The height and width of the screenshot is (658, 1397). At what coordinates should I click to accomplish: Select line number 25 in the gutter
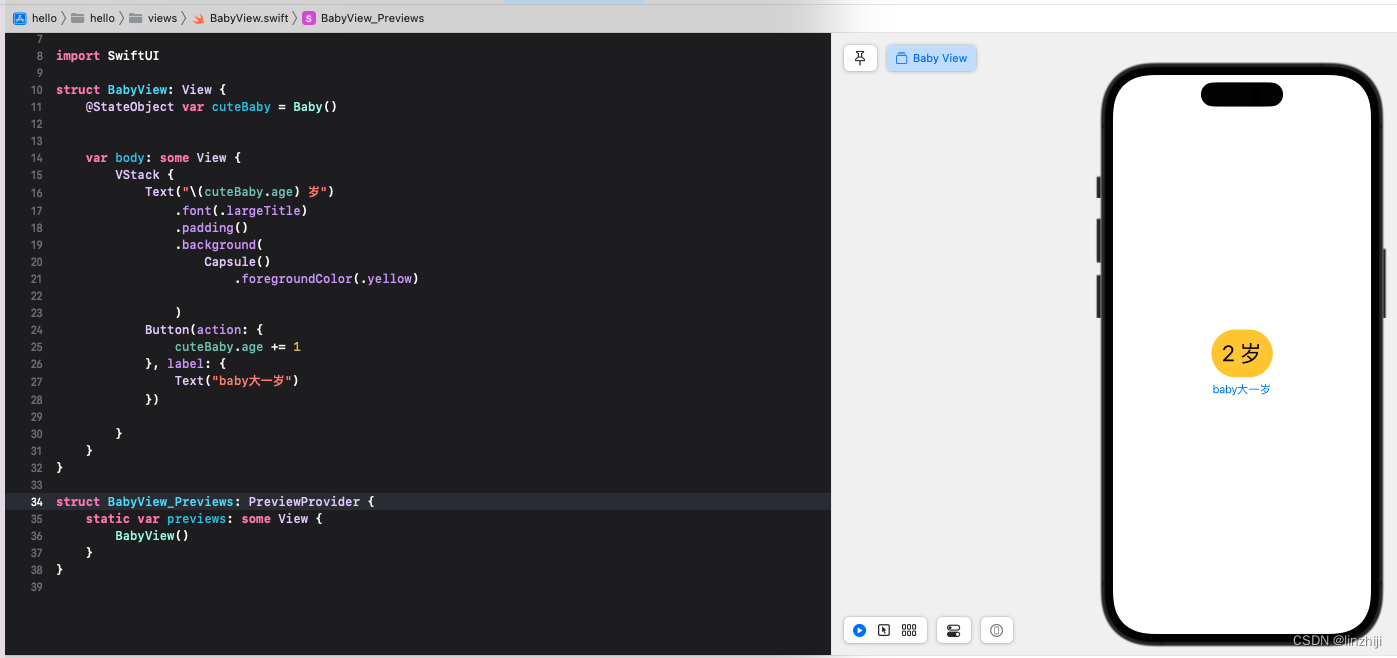(36, 346)
